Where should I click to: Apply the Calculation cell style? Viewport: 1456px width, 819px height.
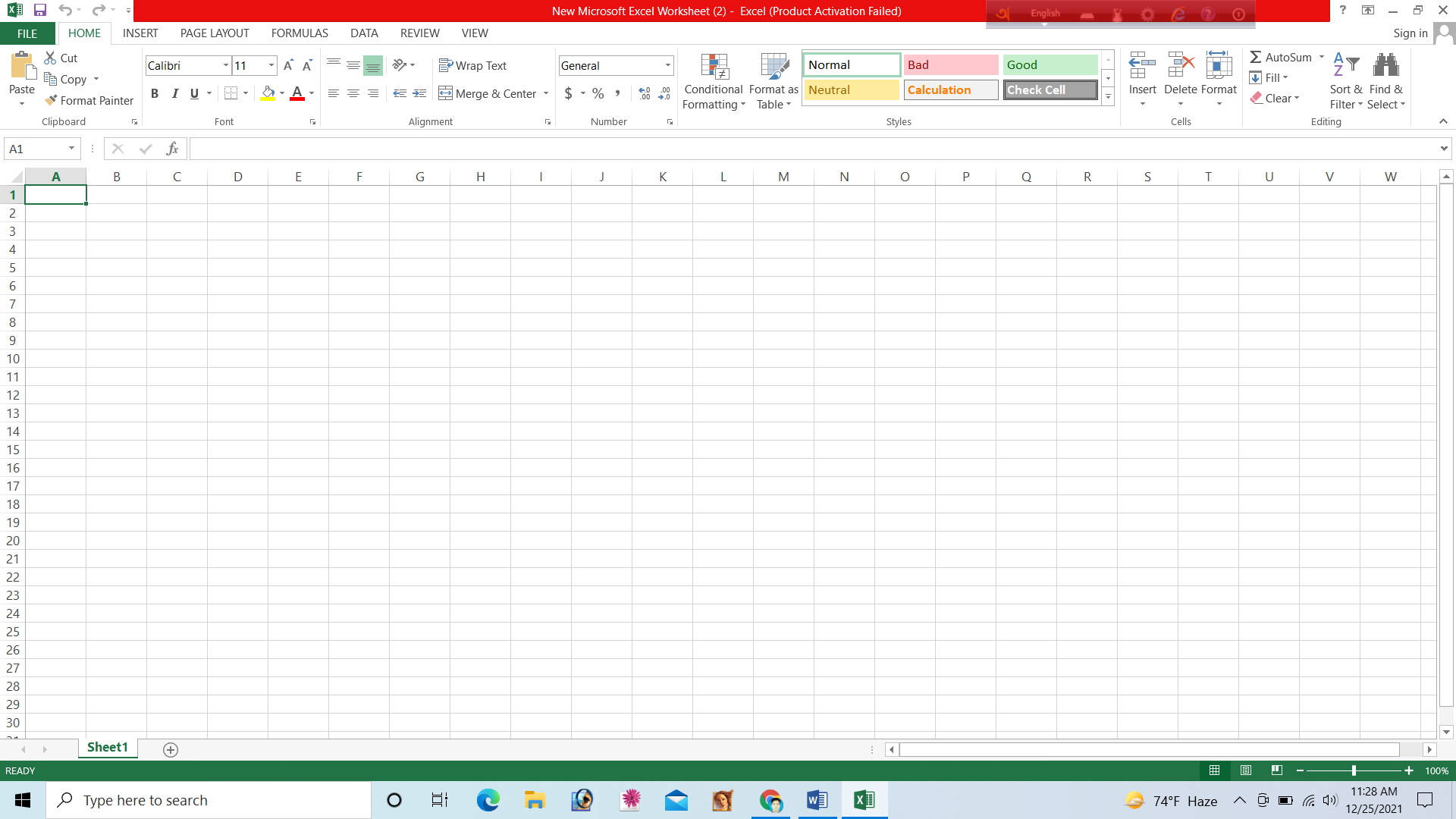[x=951, y=89]
